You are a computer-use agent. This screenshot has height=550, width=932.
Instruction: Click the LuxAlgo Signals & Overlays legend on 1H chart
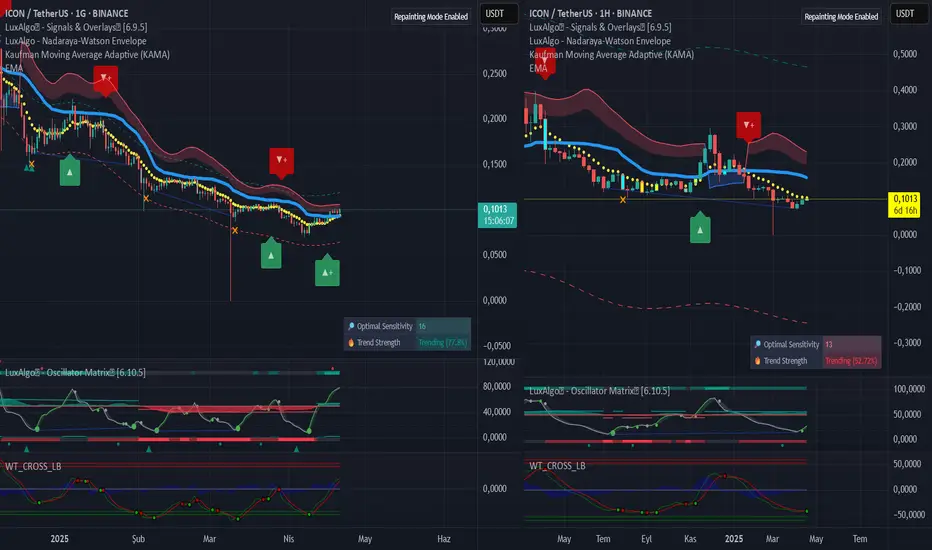(600, 27)
